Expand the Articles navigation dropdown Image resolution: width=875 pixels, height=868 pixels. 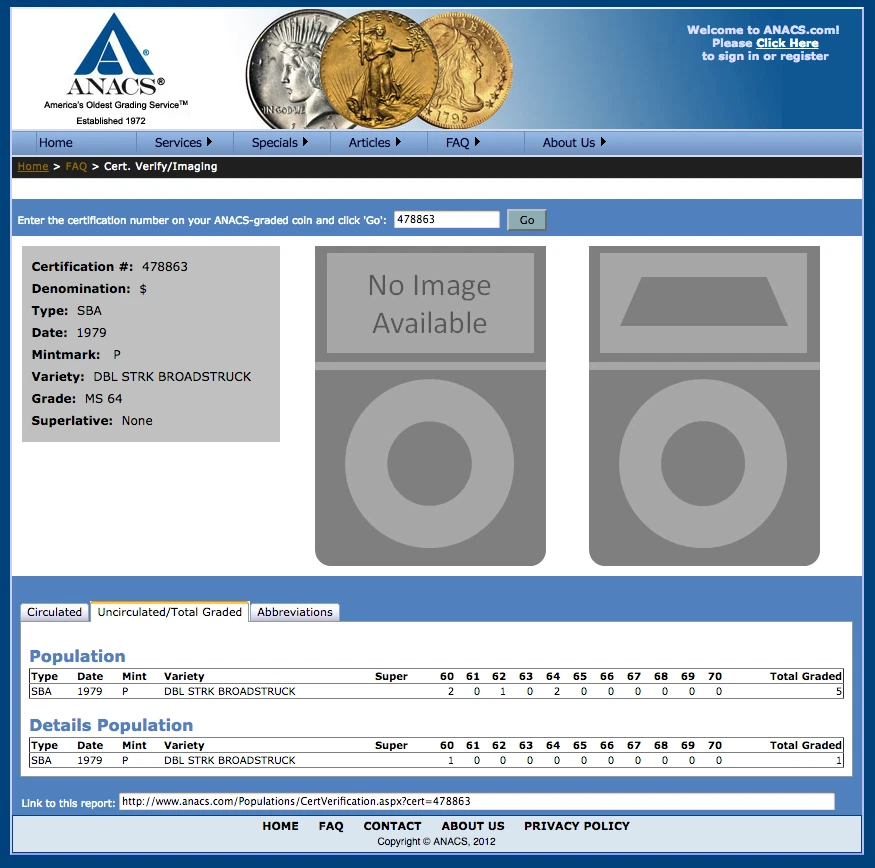[372, 142]
